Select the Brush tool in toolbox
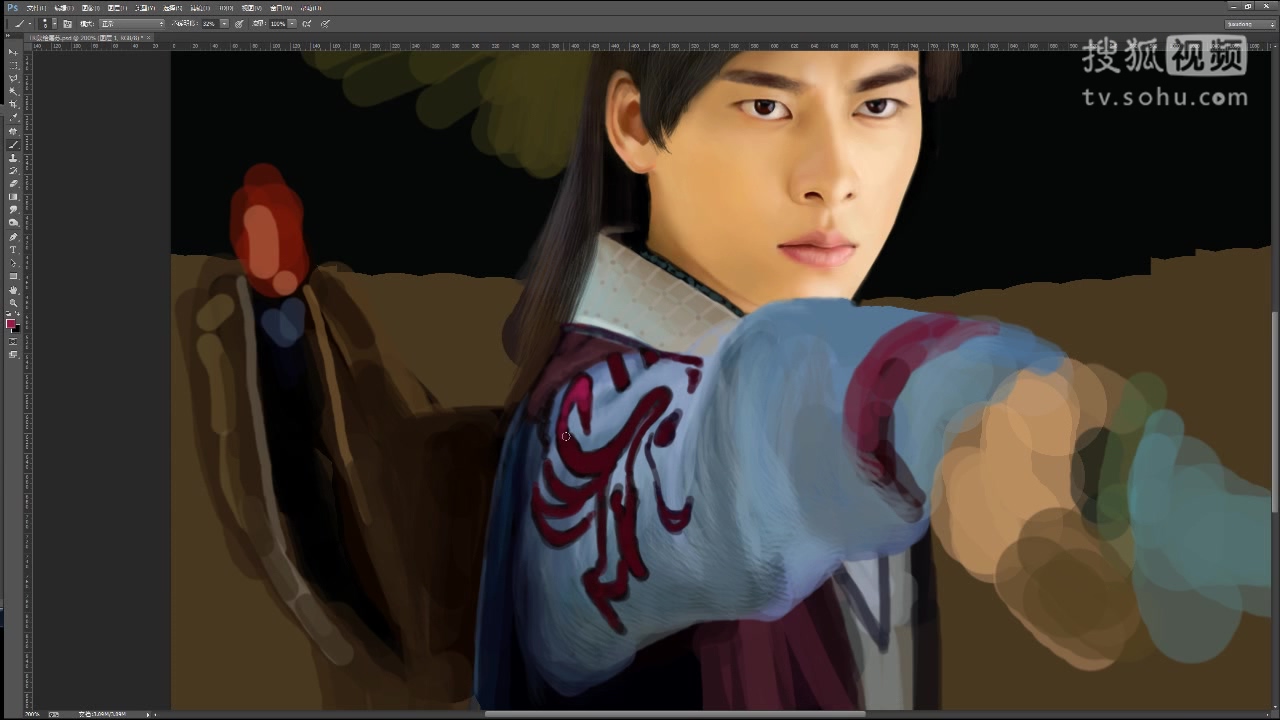Image resolution: width=1280 pixels, height=720 pixels. [x=13, y=145]
